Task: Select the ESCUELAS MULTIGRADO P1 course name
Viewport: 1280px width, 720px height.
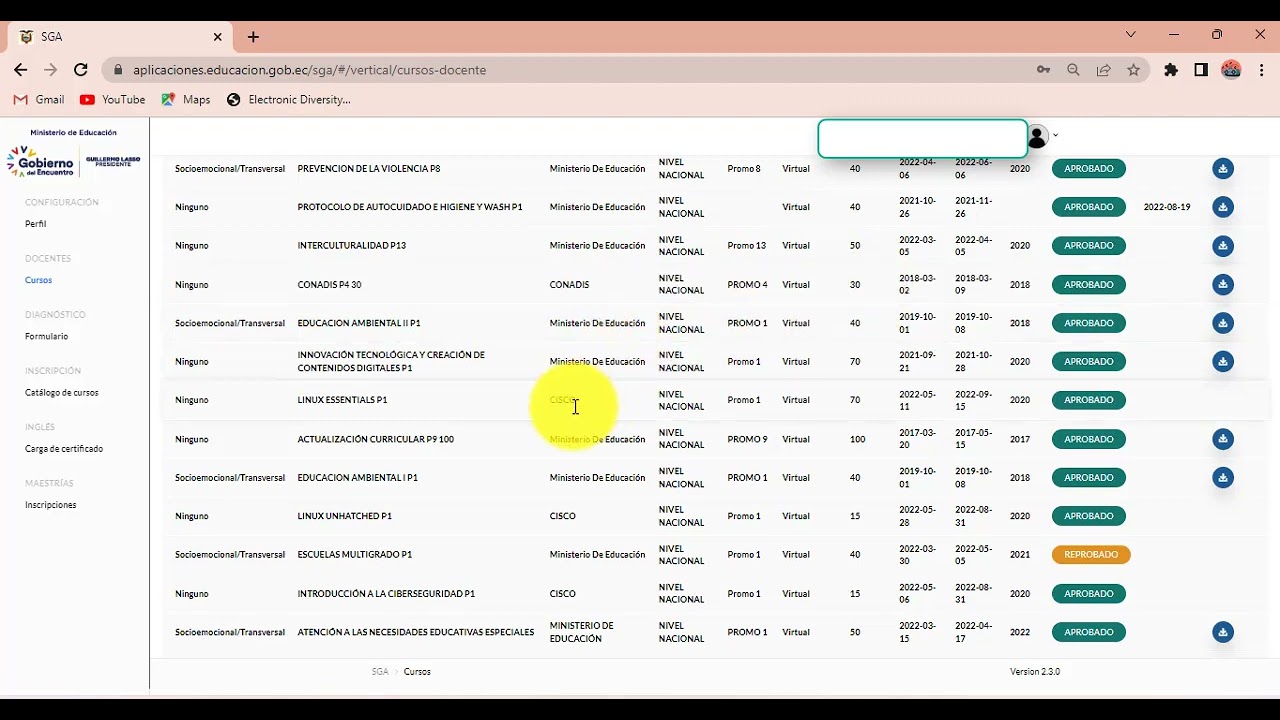Action: click(355, 555)
